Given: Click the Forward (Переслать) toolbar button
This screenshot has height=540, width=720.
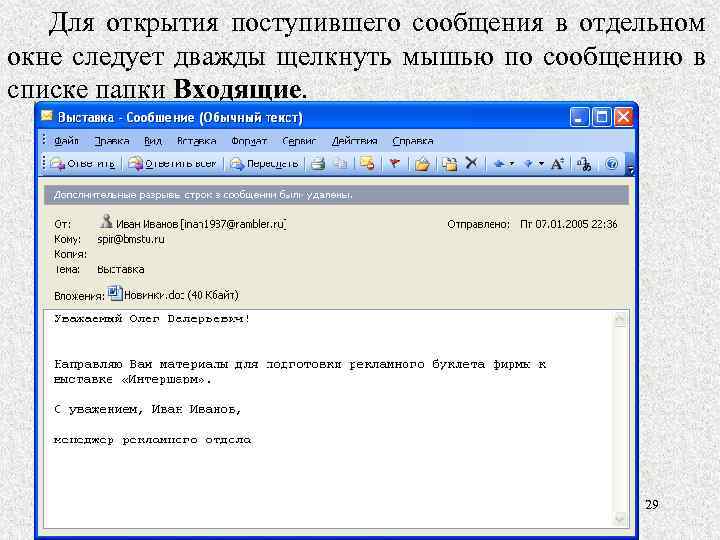Looking at the screenshot, I should pyautogui.click(x=264, y=163).
